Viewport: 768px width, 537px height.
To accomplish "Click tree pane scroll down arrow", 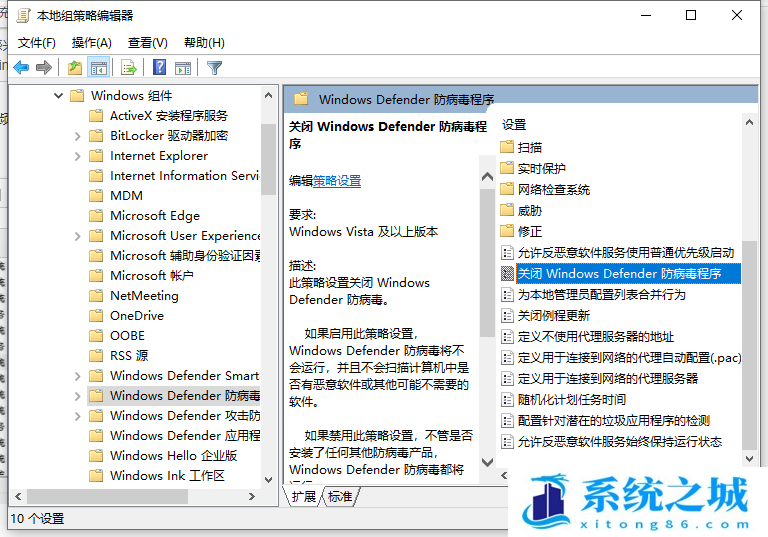I will click(x=268, y=480).
